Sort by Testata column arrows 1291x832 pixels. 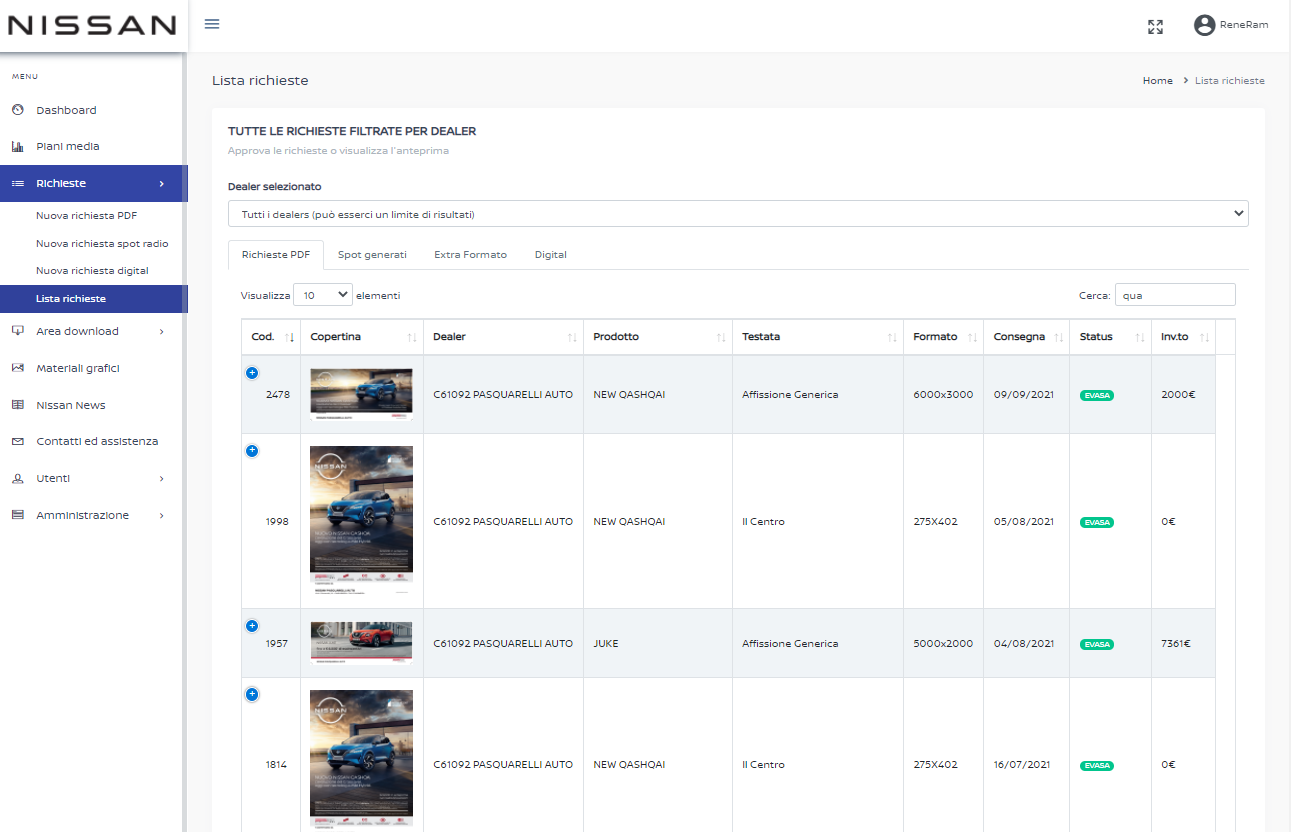pos(892,338)
